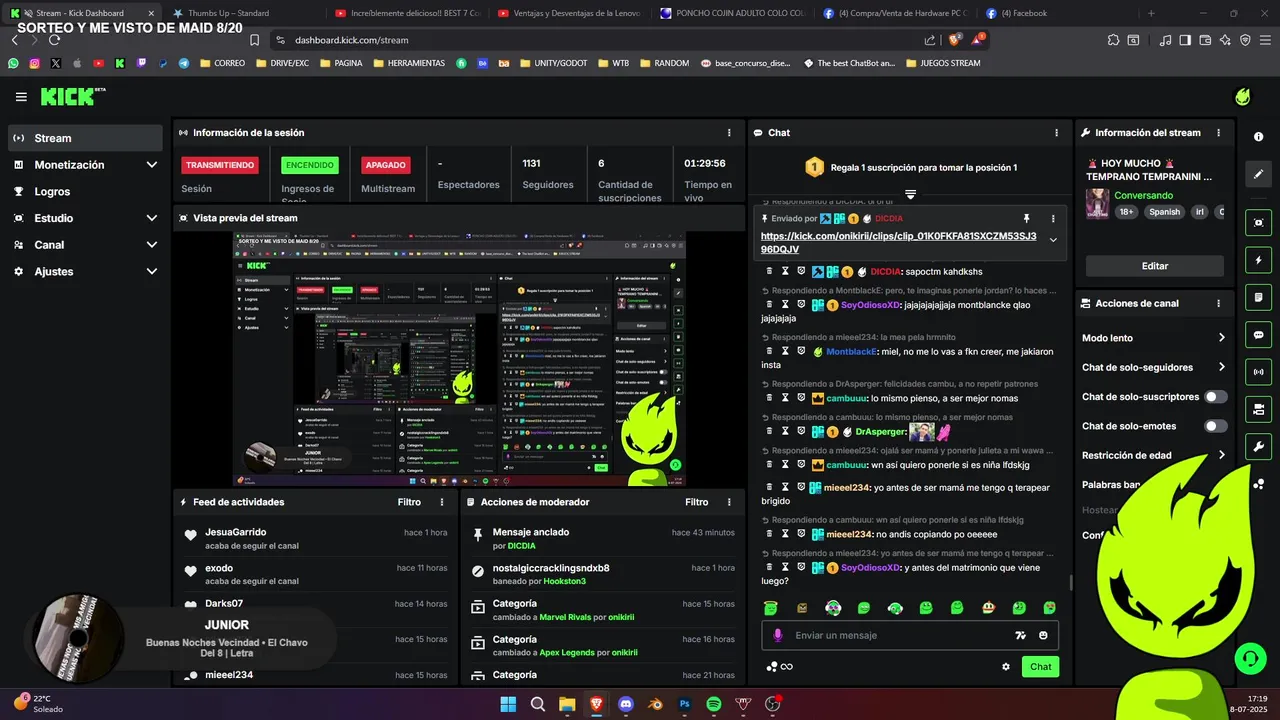This screenshot has height=720, width=1280.
Task: Open the emoji picker in chat input
Action: [x=1043, y=635]
